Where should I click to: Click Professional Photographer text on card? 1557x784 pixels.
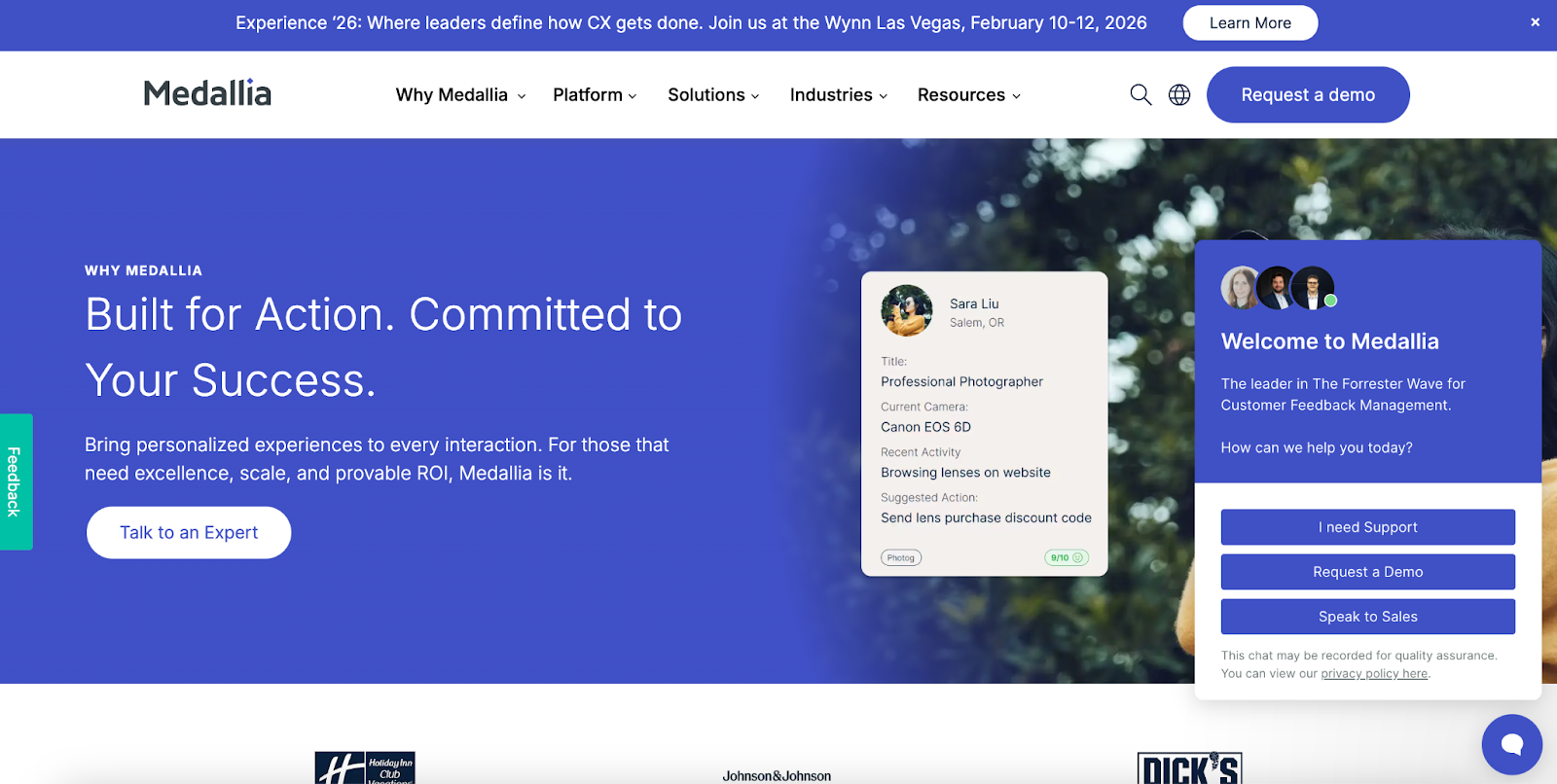961,381
